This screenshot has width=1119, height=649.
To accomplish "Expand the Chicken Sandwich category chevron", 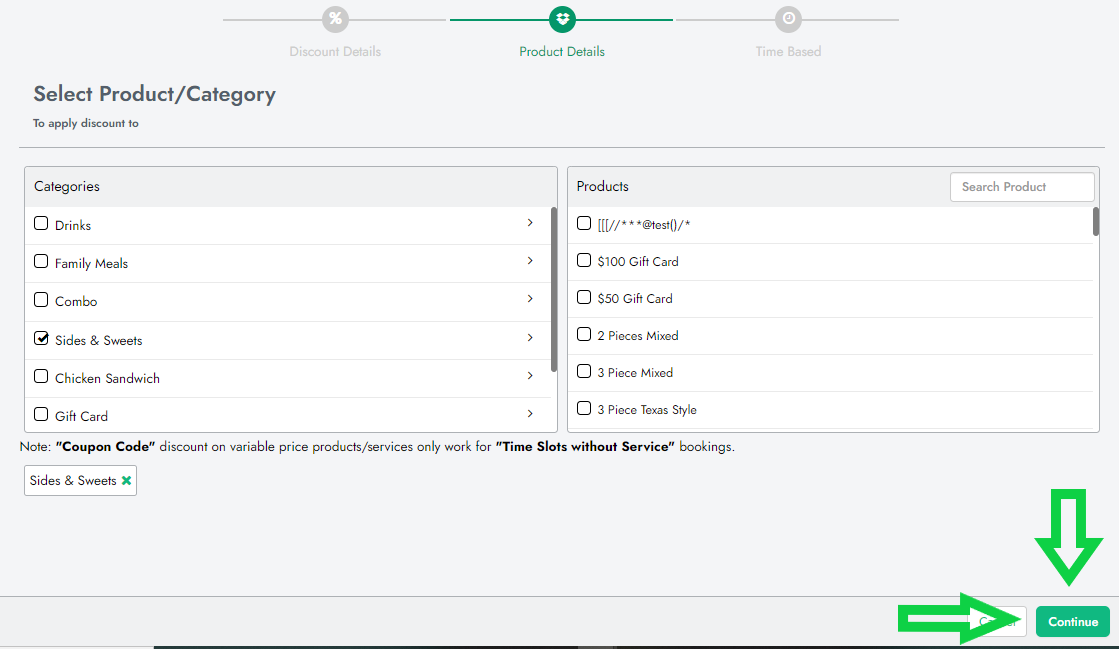I will pos(530,376).
